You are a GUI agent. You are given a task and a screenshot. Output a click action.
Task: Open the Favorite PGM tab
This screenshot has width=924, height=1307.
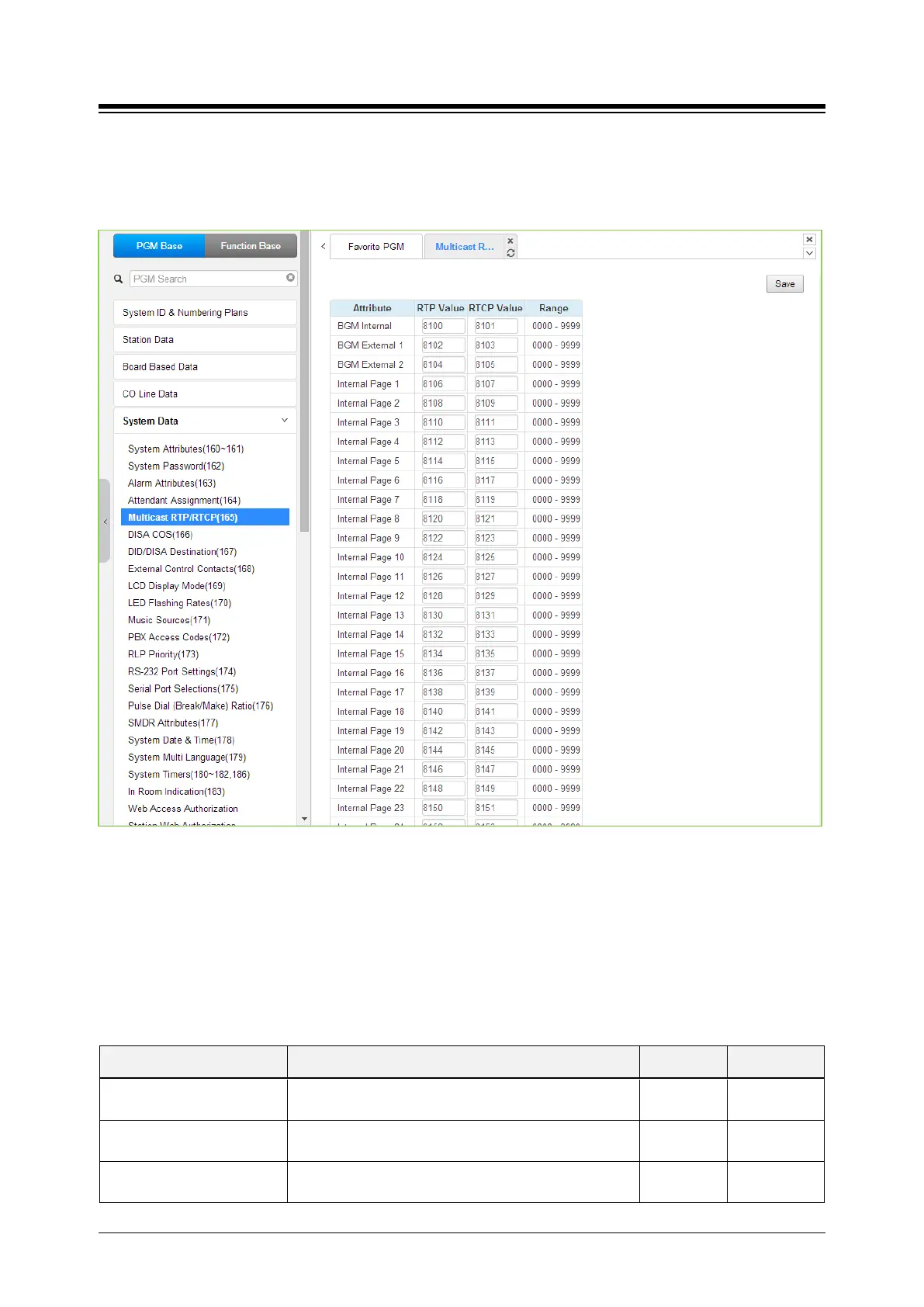[376, 247]
